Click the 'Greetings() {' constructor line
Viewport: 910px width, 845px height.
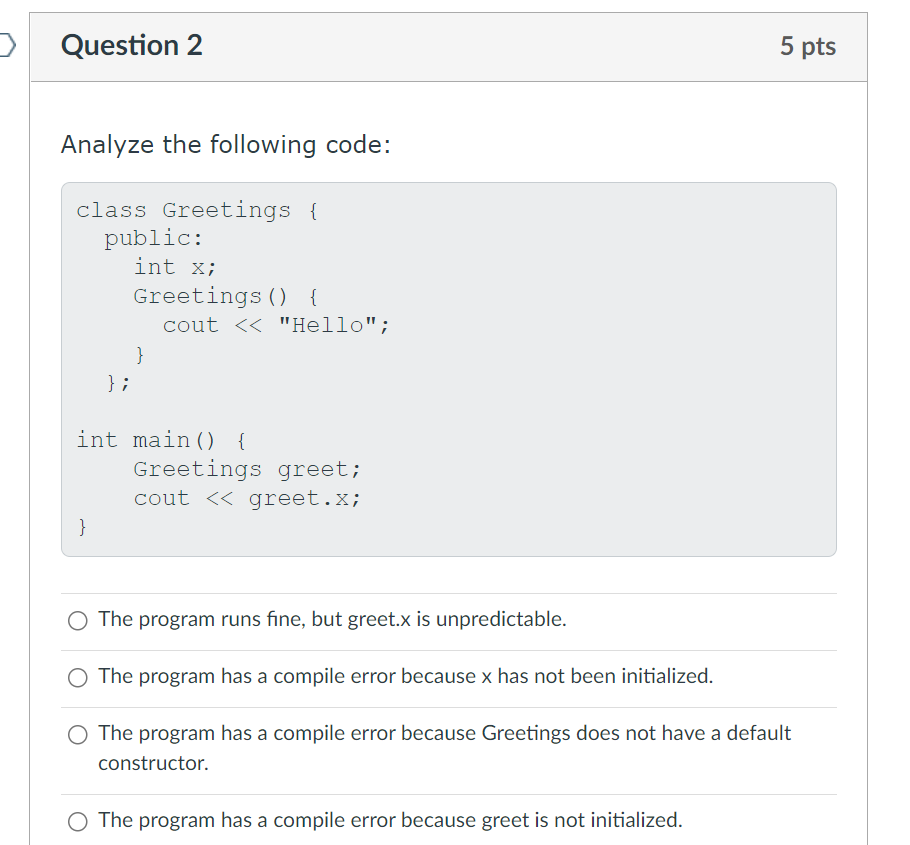coord(226,297)
